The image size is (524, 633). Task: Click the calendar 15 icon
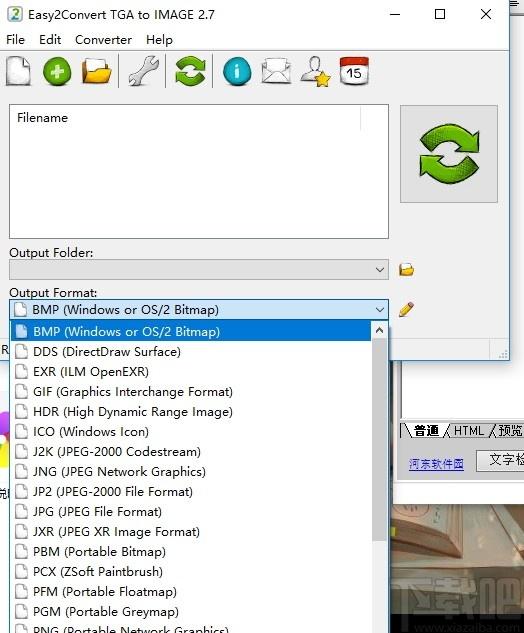point(354,71)
